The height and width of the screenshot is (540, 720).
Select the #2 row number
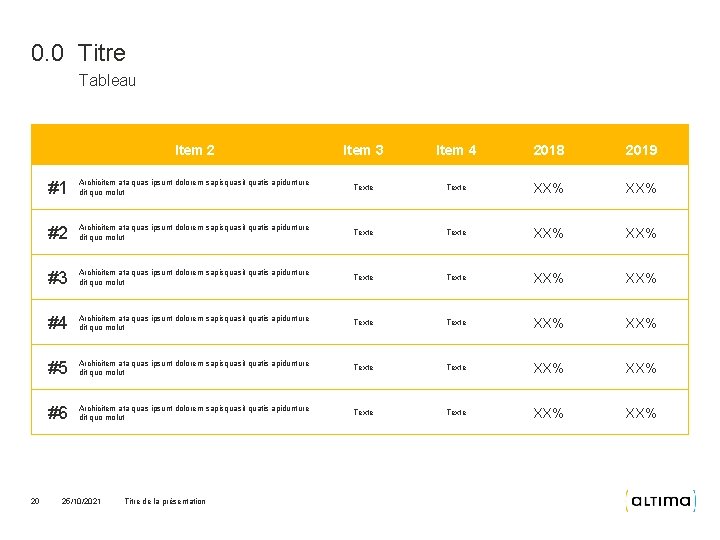57,233
